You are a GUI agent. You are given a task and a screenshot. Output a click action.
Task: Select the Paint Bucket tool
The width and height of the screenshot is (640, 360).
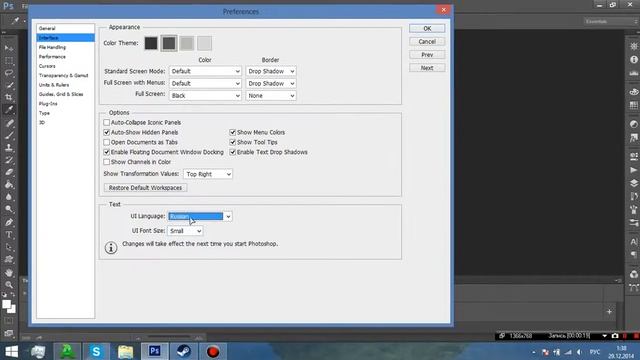9,184
